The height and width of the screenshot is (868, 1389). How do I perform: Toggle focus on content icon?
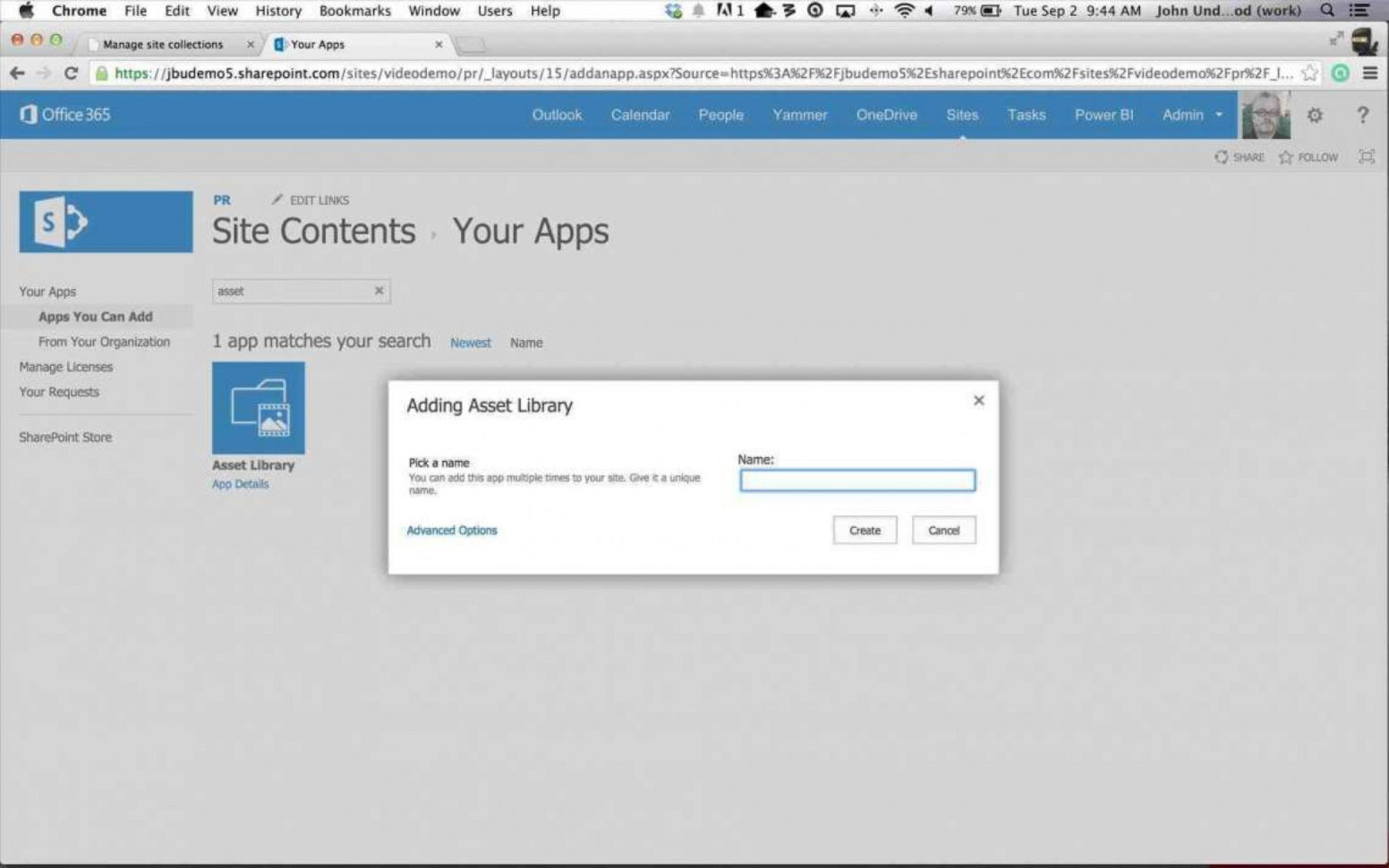[x=1367, y=157]
